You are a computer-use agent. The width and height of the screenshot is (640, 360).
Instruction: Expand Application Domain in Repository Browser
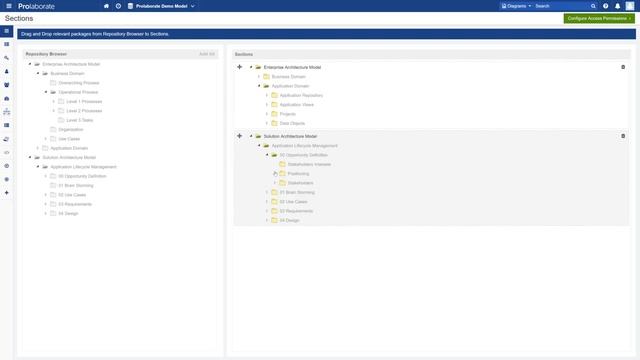pyautogui.click(x=38, y=148)
